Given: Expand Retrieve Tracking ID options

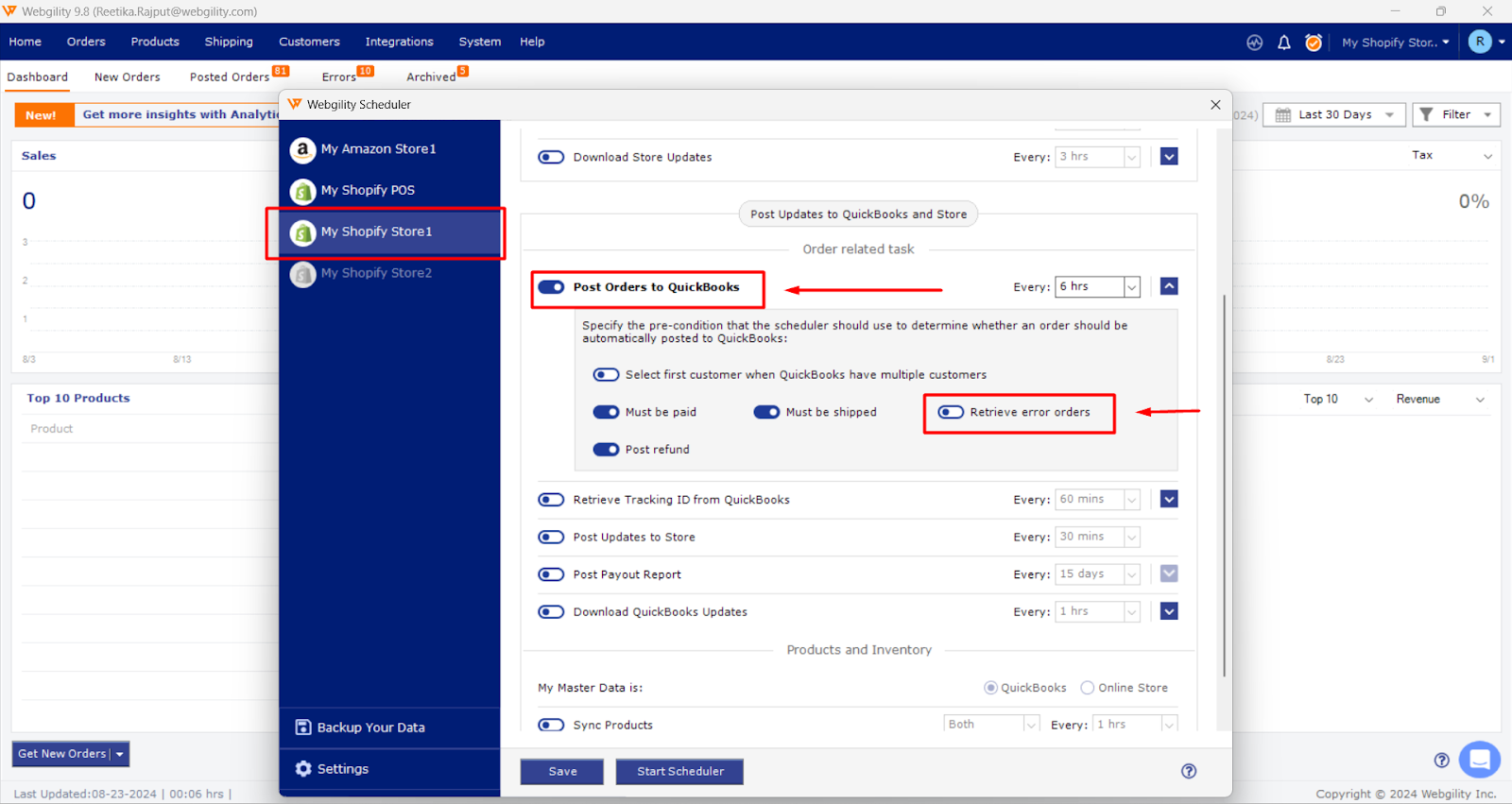Looking at the screenshot, I should pyautogui.click(x=1169, y=499).
